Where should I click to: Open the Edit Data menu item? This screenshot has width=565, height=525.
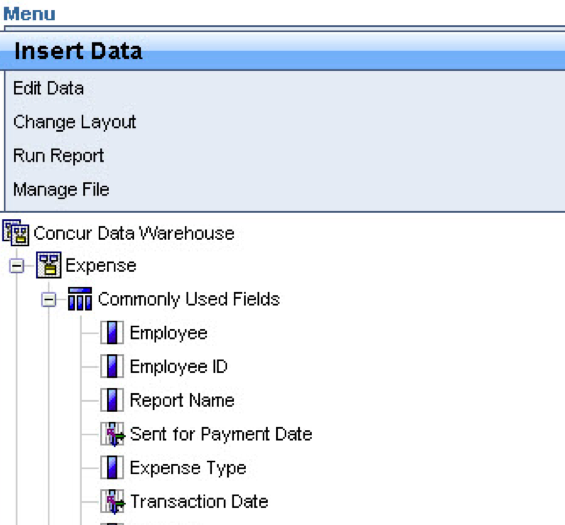pos(48,88)
